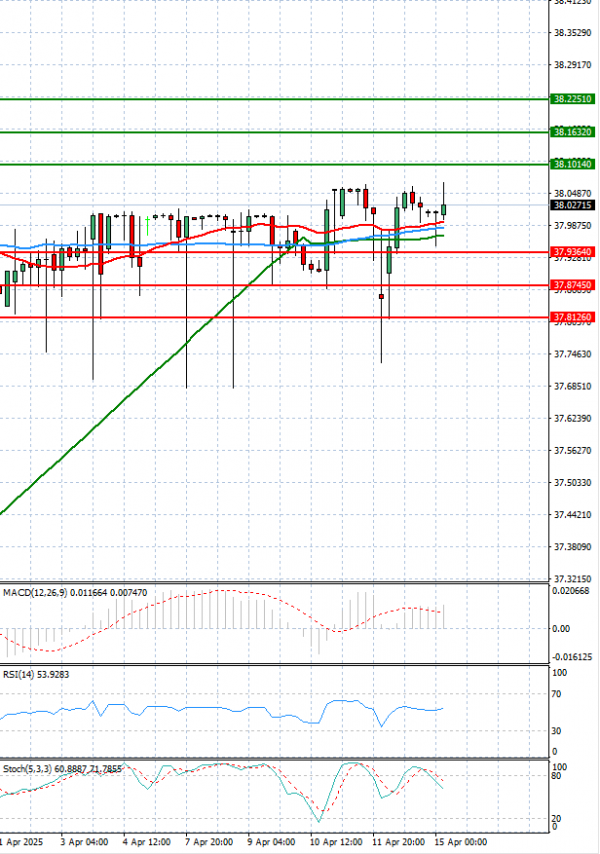Click the small green cross marker candle
Screen dimensions: 600x854
click(x=148, y=224)
